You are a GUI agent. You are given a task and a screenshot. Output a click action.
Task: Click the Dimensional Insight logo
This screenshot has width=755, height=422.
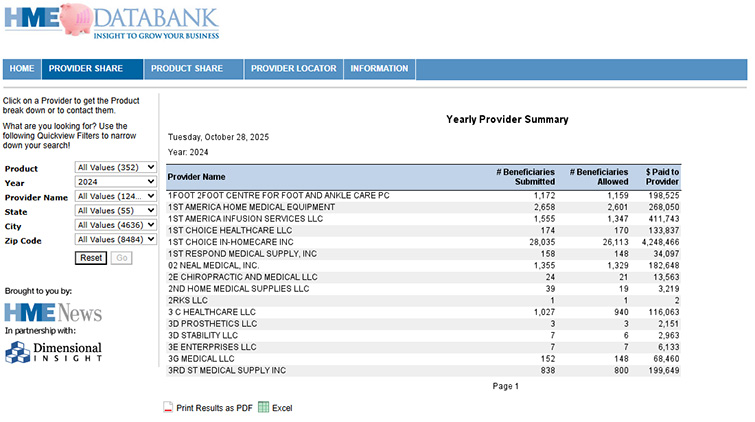coord(53,352)
